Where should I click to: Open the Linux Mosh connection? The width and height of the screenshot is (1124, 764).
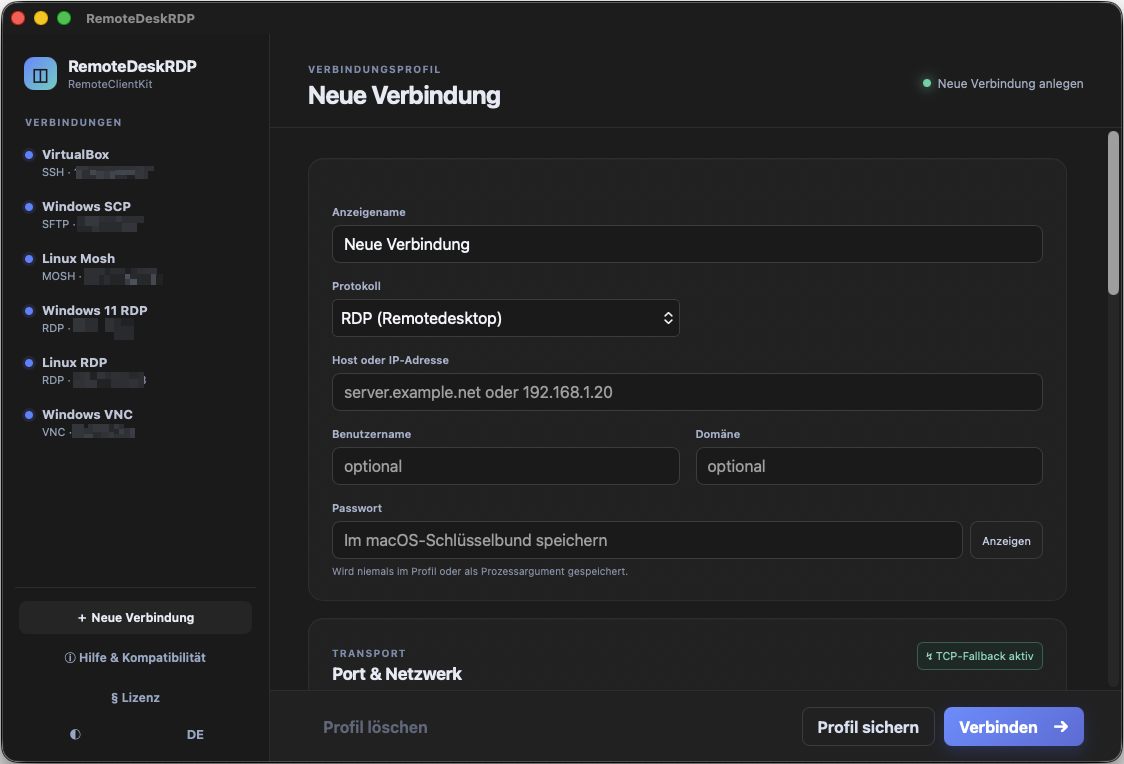coord(135,267)
